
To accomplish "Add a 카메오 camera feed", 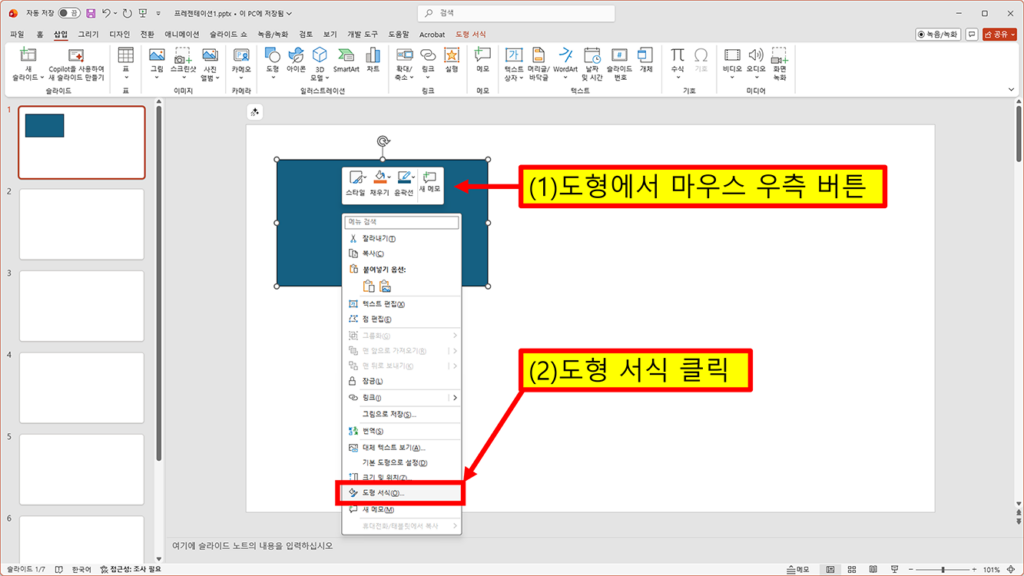I will pyautogui.click(x=241, y=60).
